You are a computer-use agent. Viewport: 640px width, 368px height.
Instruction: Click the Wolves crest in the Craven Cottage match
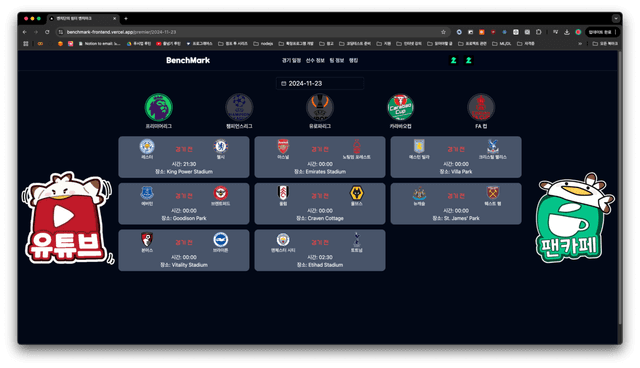(356, 193)
